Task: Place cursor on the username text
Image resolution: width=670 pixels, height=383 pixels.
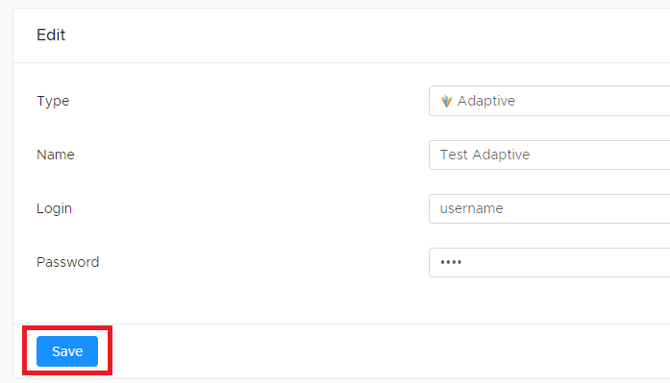Action: pyautogui.click(x=472, y=209)
